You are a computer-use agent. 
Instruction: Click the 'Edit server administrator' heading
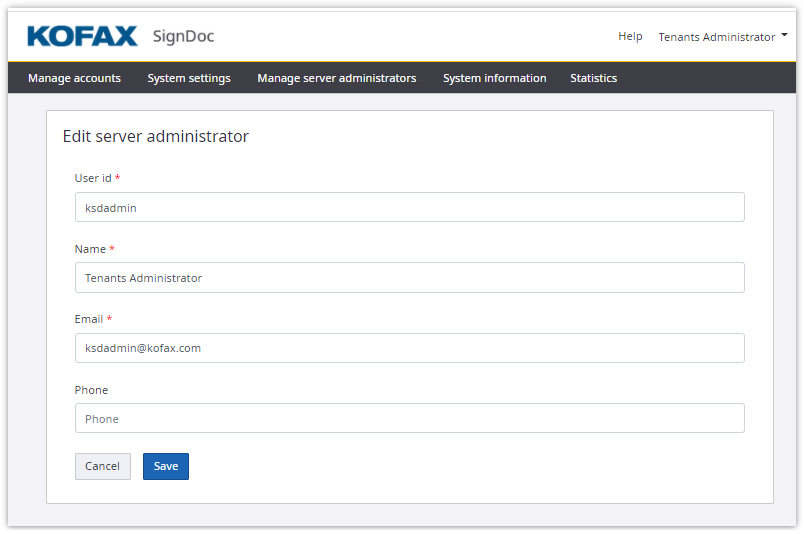click(156, 137)
